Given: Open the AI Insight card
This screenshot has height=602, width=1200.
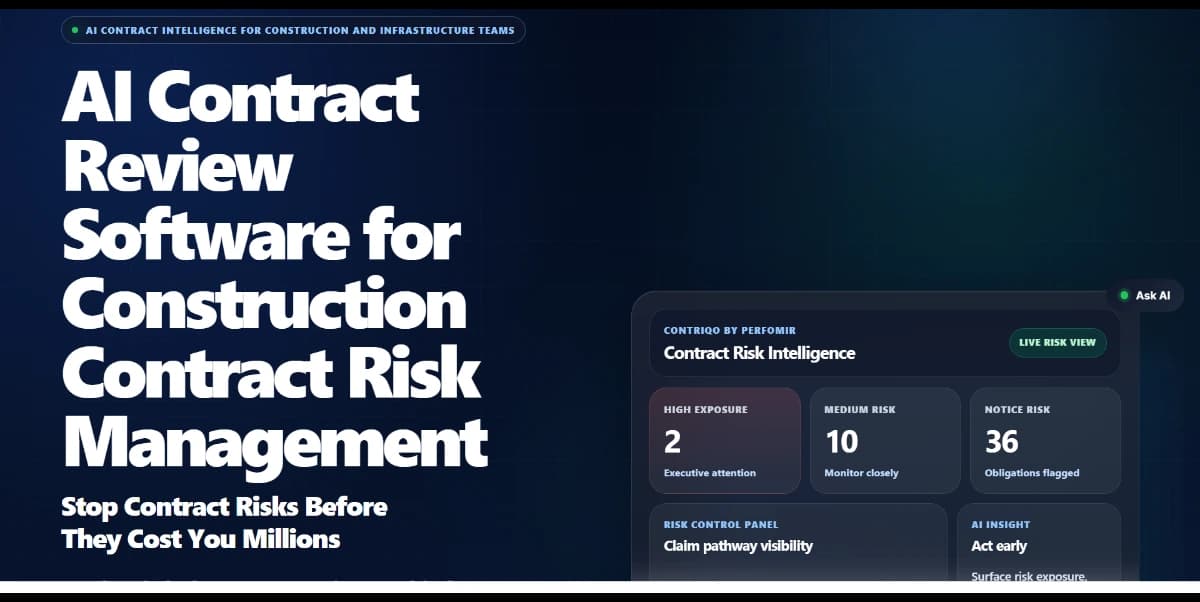Looking at the screenshot, I should pos(1039,541).
